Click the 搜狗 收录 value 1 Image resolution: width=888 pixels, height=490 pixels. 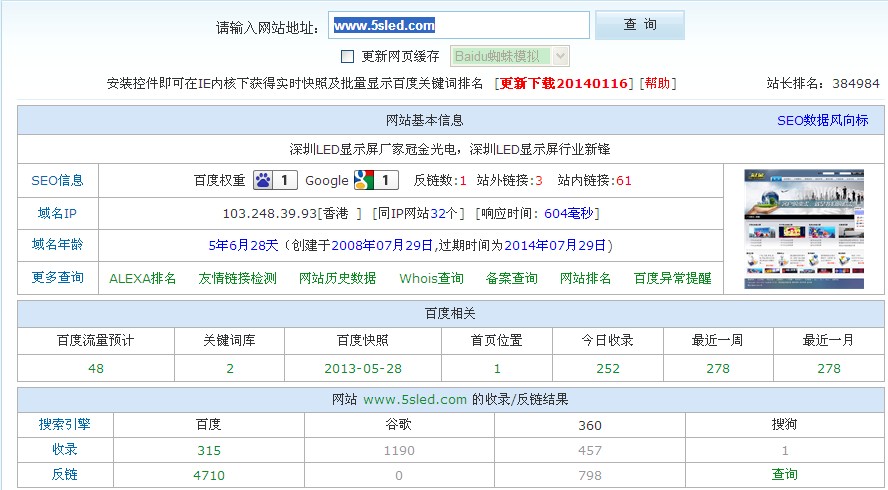[x=784, y=450]
